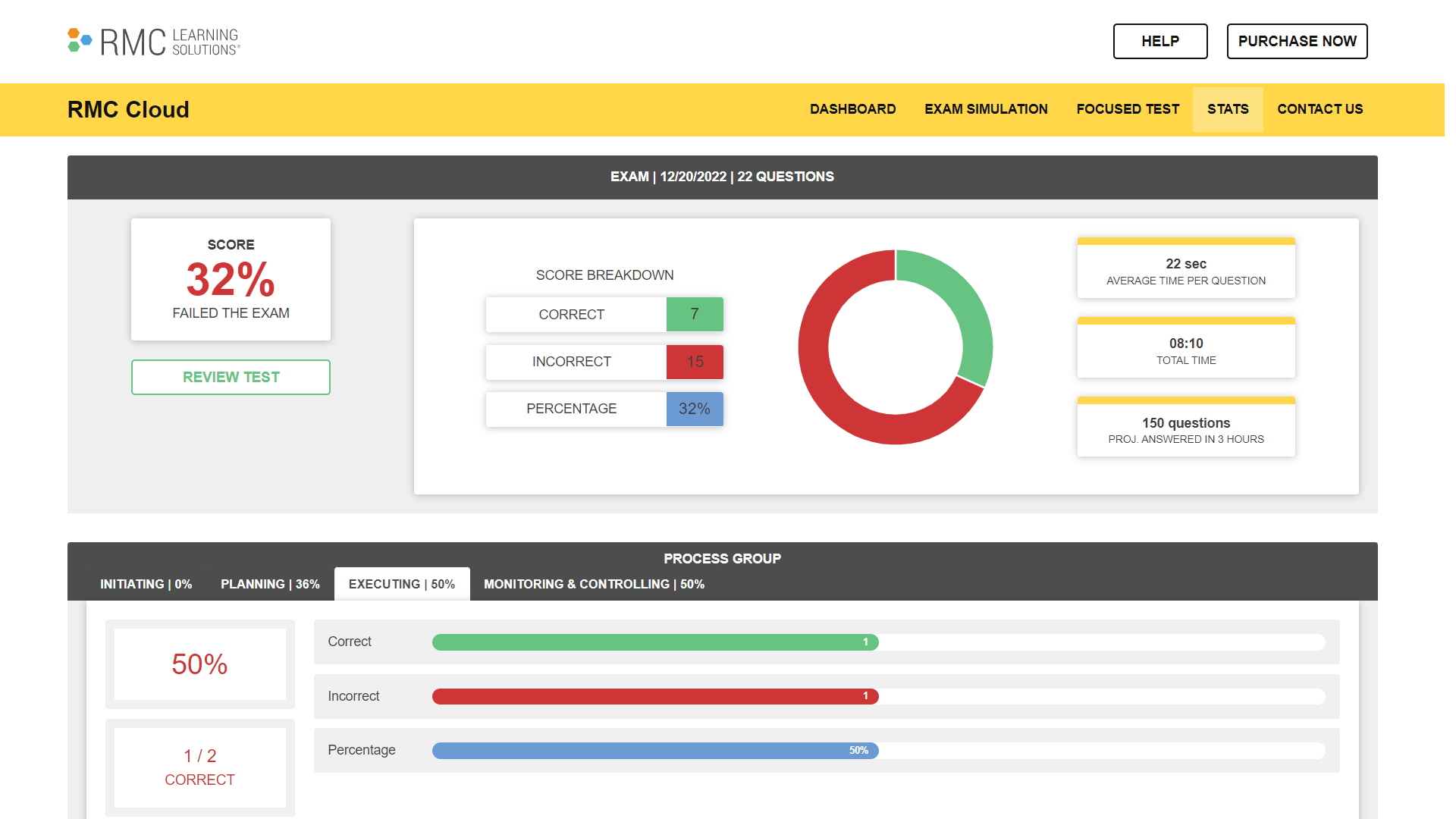Image resolution: width=1456 pixels, height=819 pixels.
Task: Click the CORRECT count value 7
Action: point(695,314)
